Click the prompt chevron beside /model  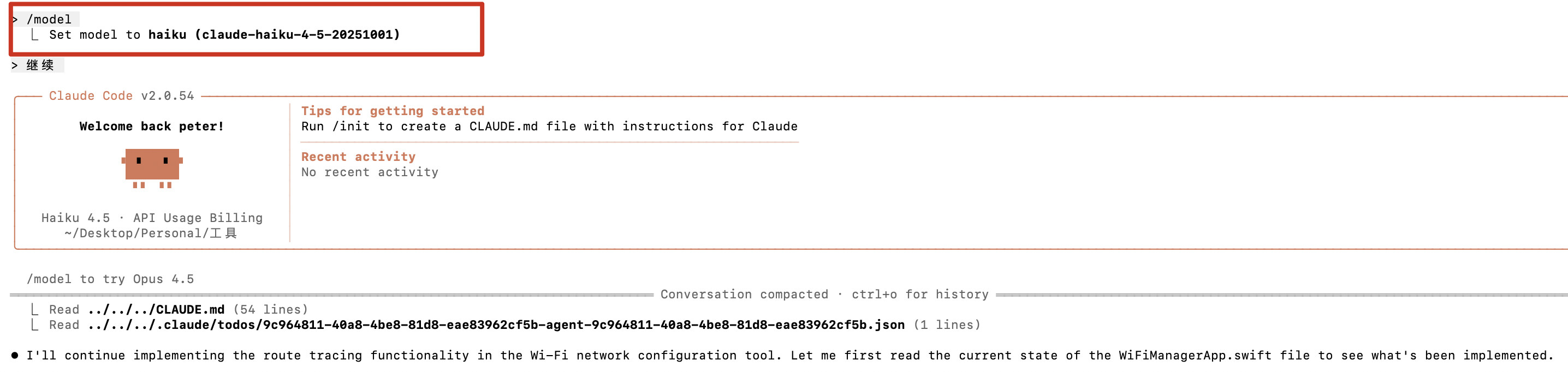[x=15, y=20]
